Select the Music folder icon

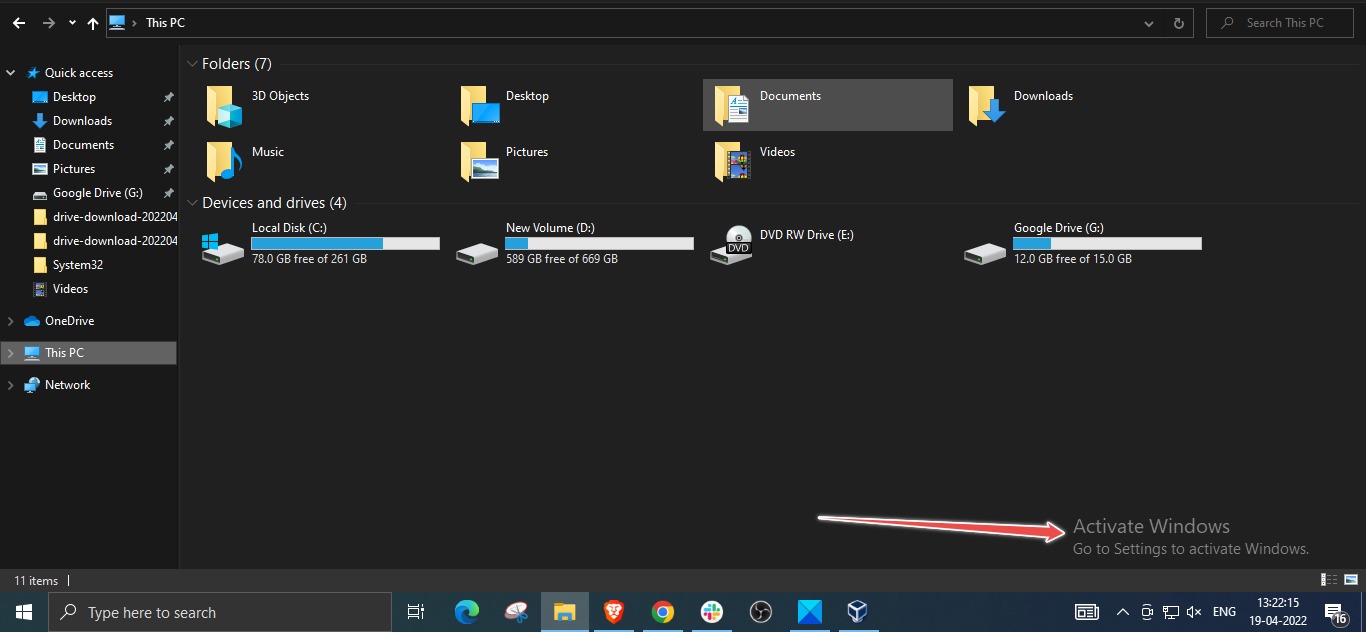point(225,161)
